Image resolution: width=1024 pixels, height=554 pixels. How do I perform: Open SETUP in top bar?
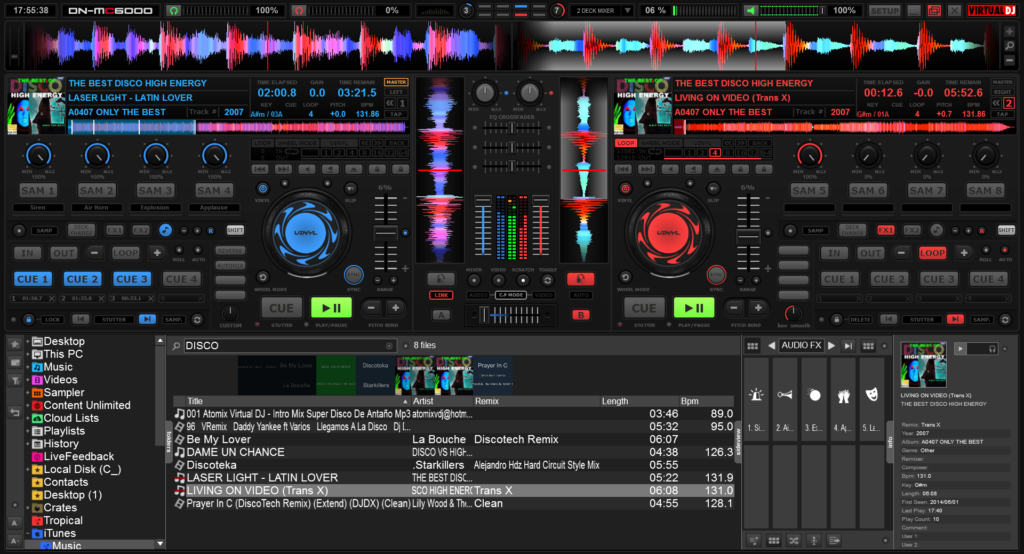point(884,10)
